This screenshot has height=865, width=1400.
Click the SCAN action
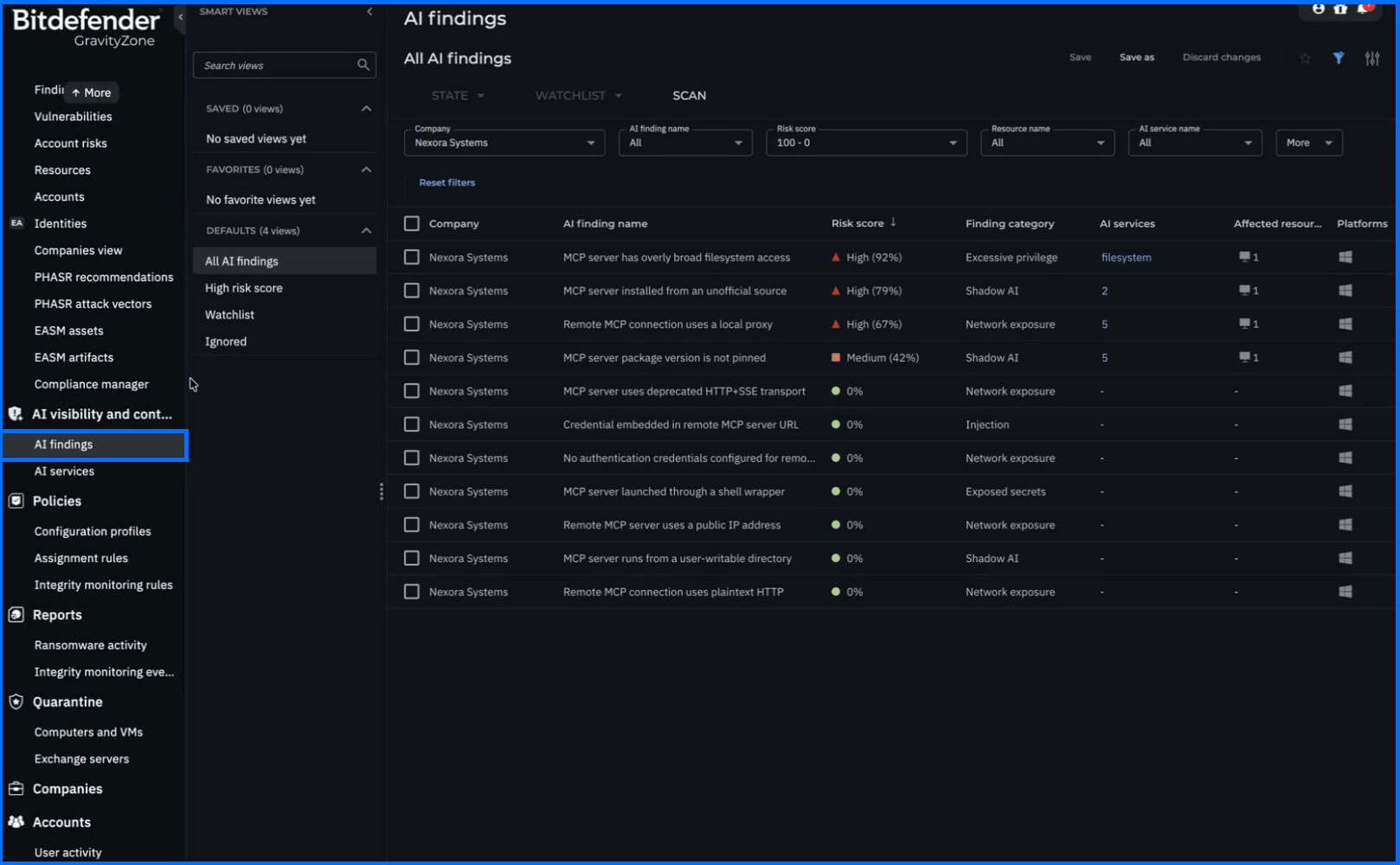click(689, 95)
